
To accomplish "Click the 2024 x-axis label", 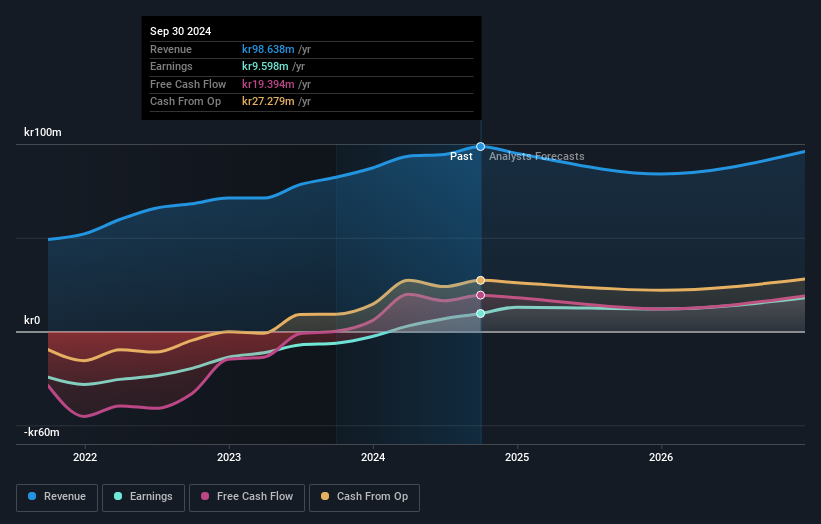I will [x=373, y=457].
